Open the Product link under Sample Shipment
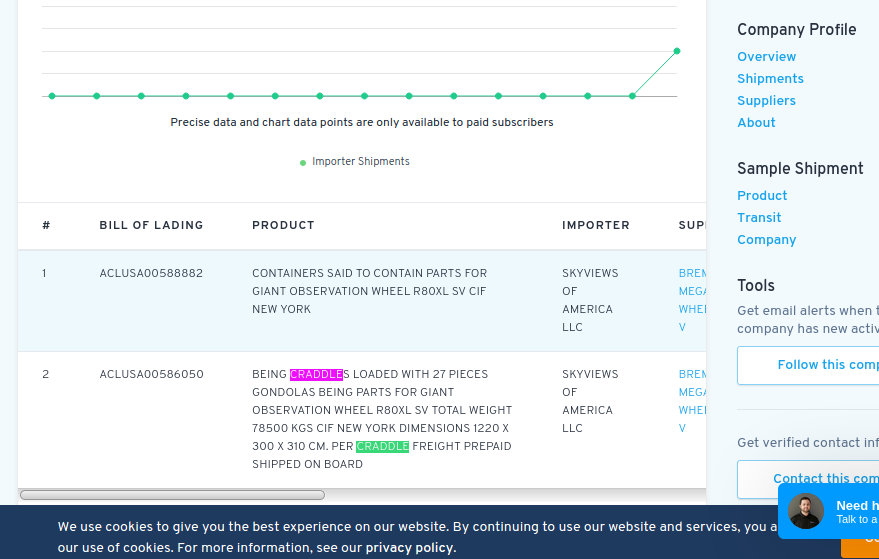879x559 pixels. click(762, 196)
